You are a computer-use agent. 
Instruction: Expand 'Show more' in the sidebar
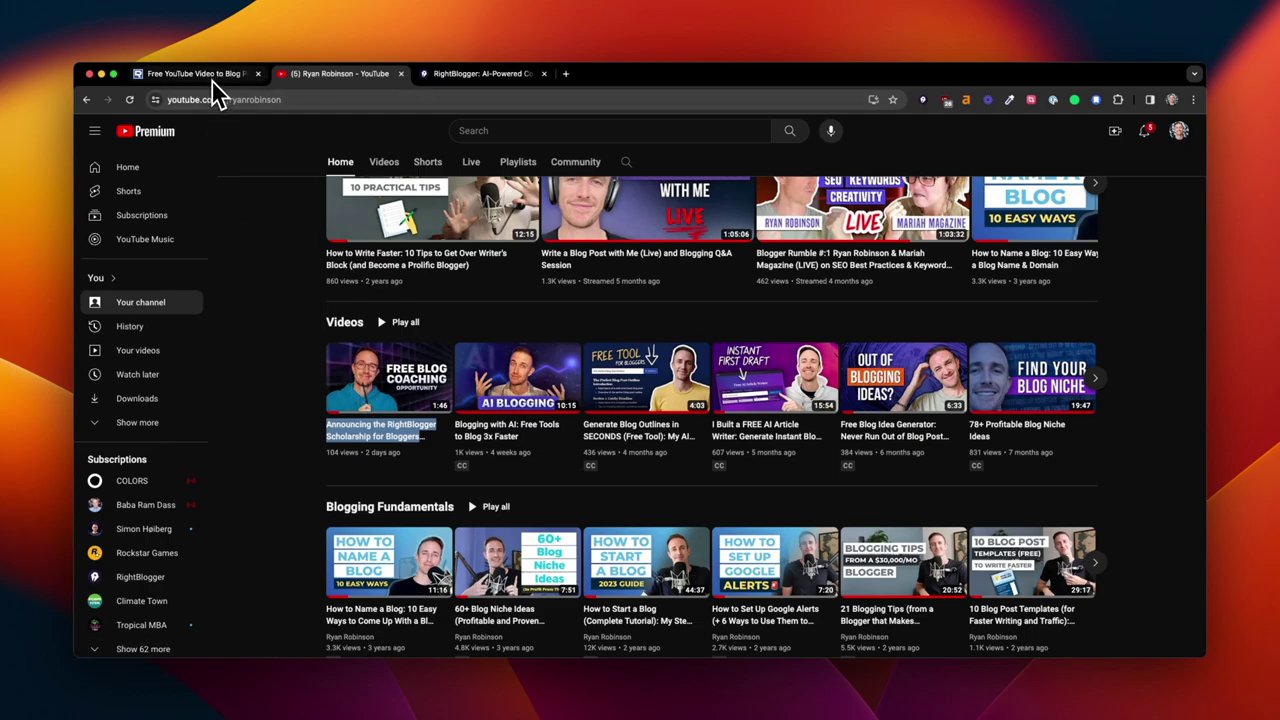coord(137,422)
